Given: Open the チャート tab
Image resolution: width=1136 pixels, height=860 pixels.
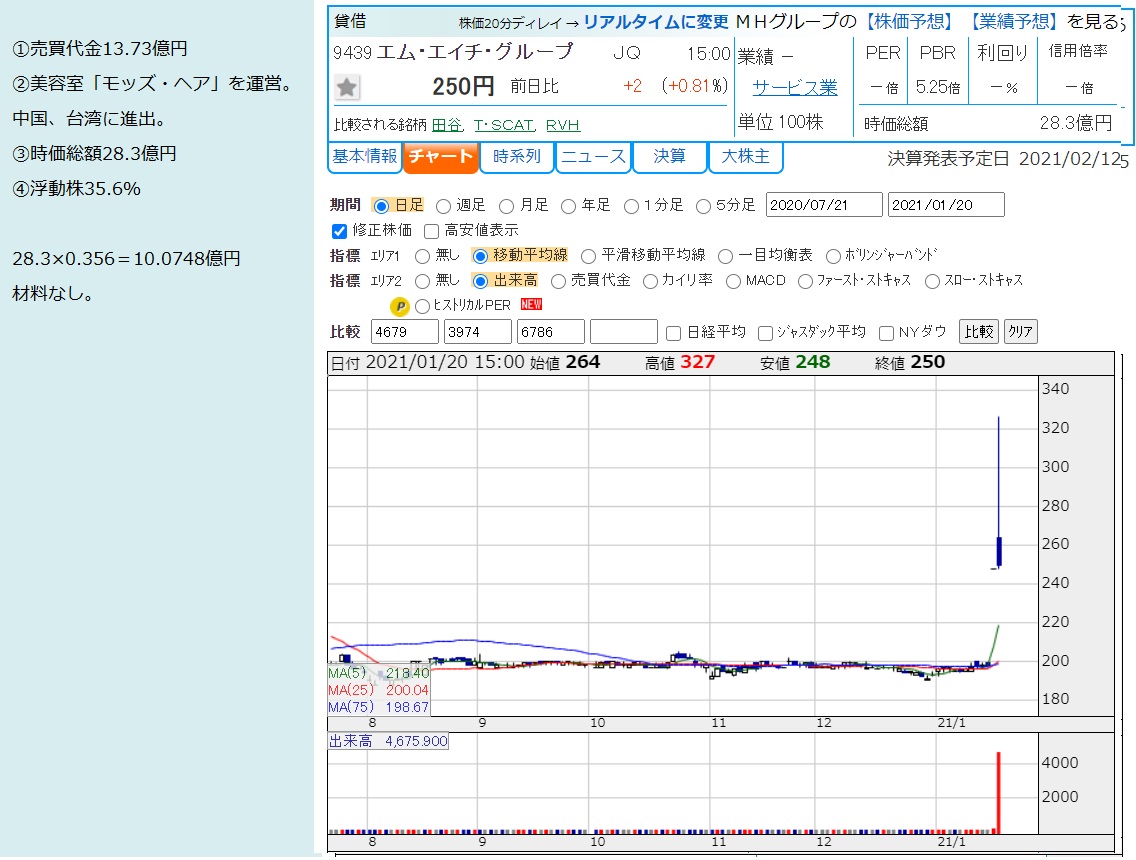Looking at the screenshot, I should [440, 156].
